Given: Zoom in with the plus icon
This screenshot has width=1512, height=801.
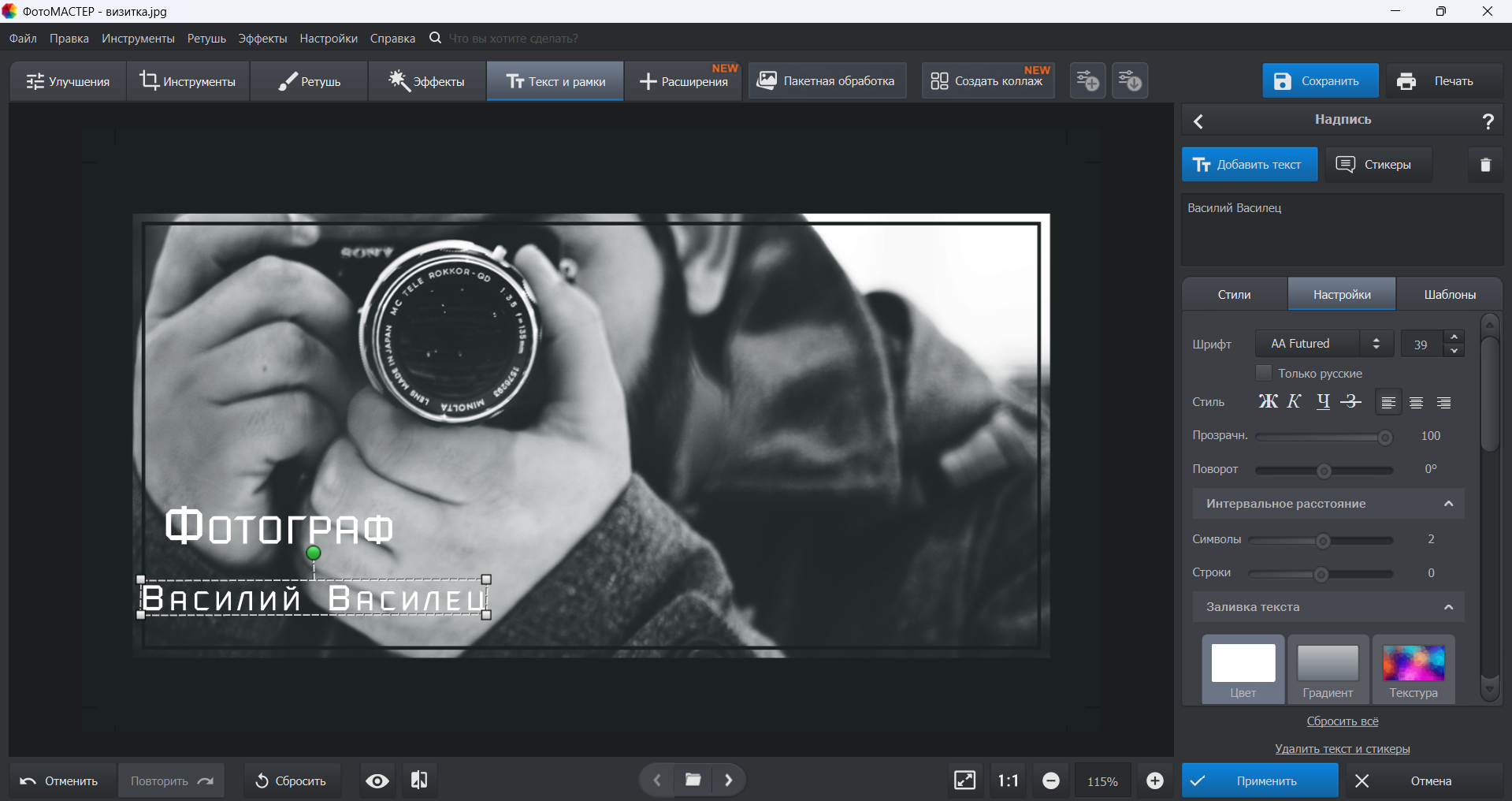Looking at the screenshot, I should pyautogui.click(x=1154, y=781).
